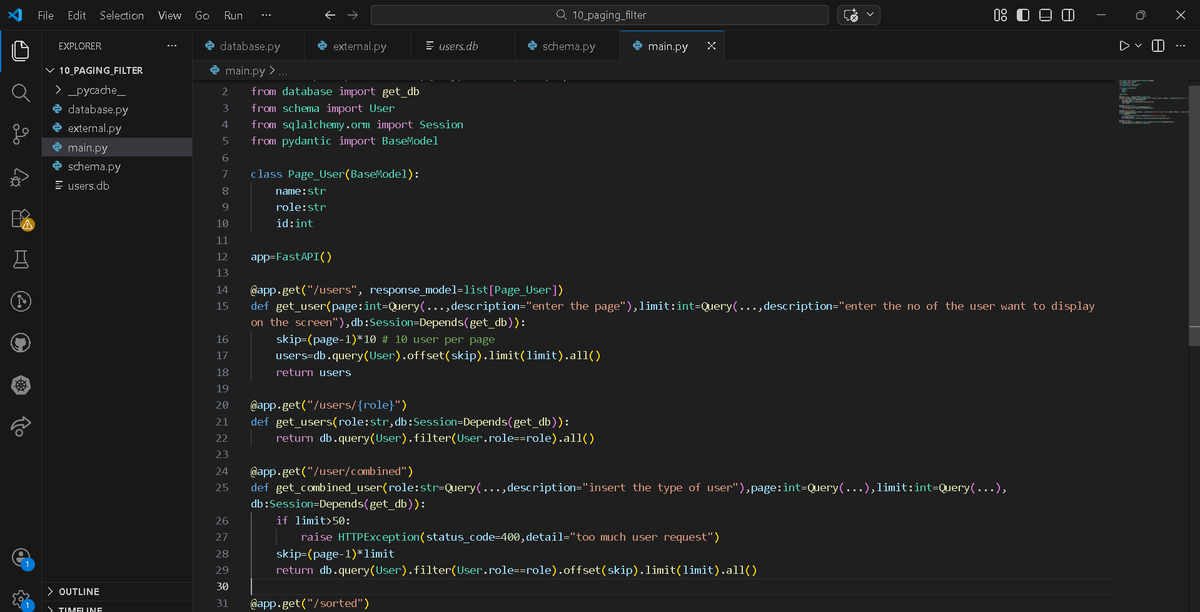This screenshot has height=612, width=1200.
Task: Open the Git Graph circular icon
Action: pos(22,302)
